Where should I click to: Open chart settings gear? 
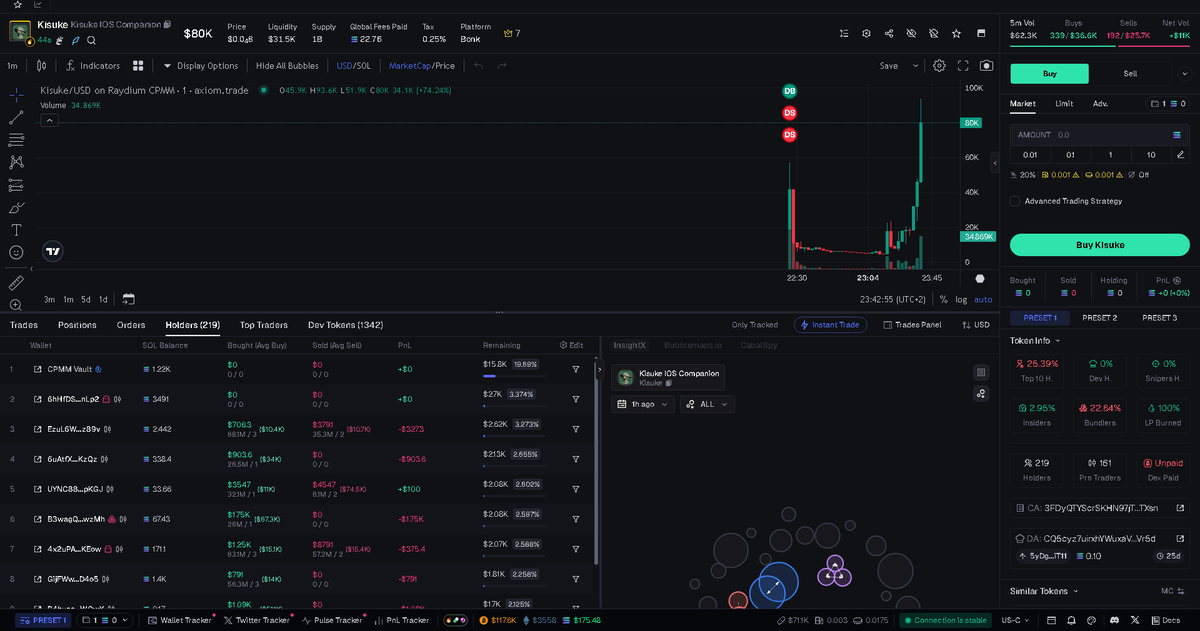pyautogui.click(x=939, y=66)
